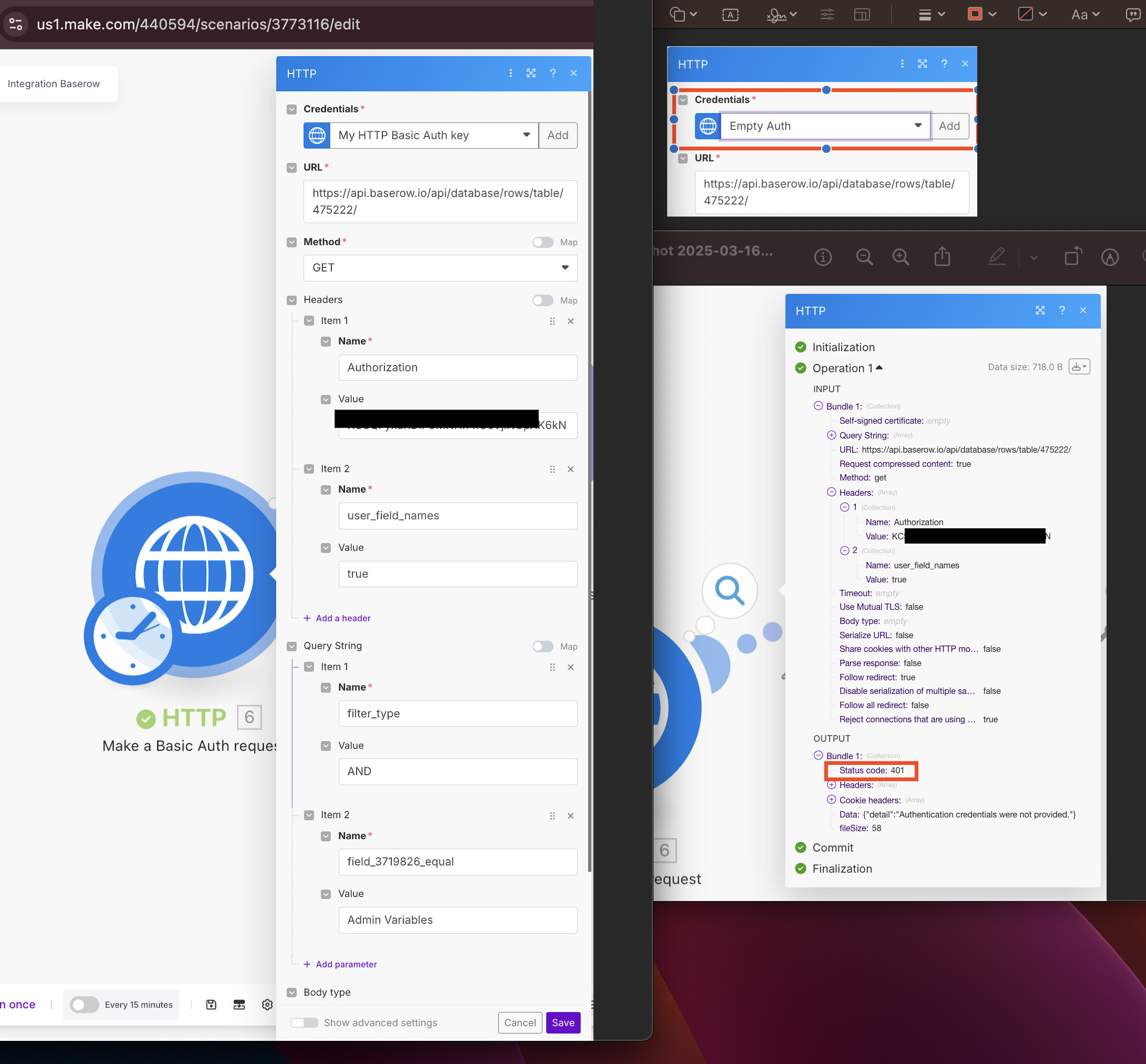Grab the reorder handle of Headers Item 2
This screenshot has width=1146, height=1064.
552,469
